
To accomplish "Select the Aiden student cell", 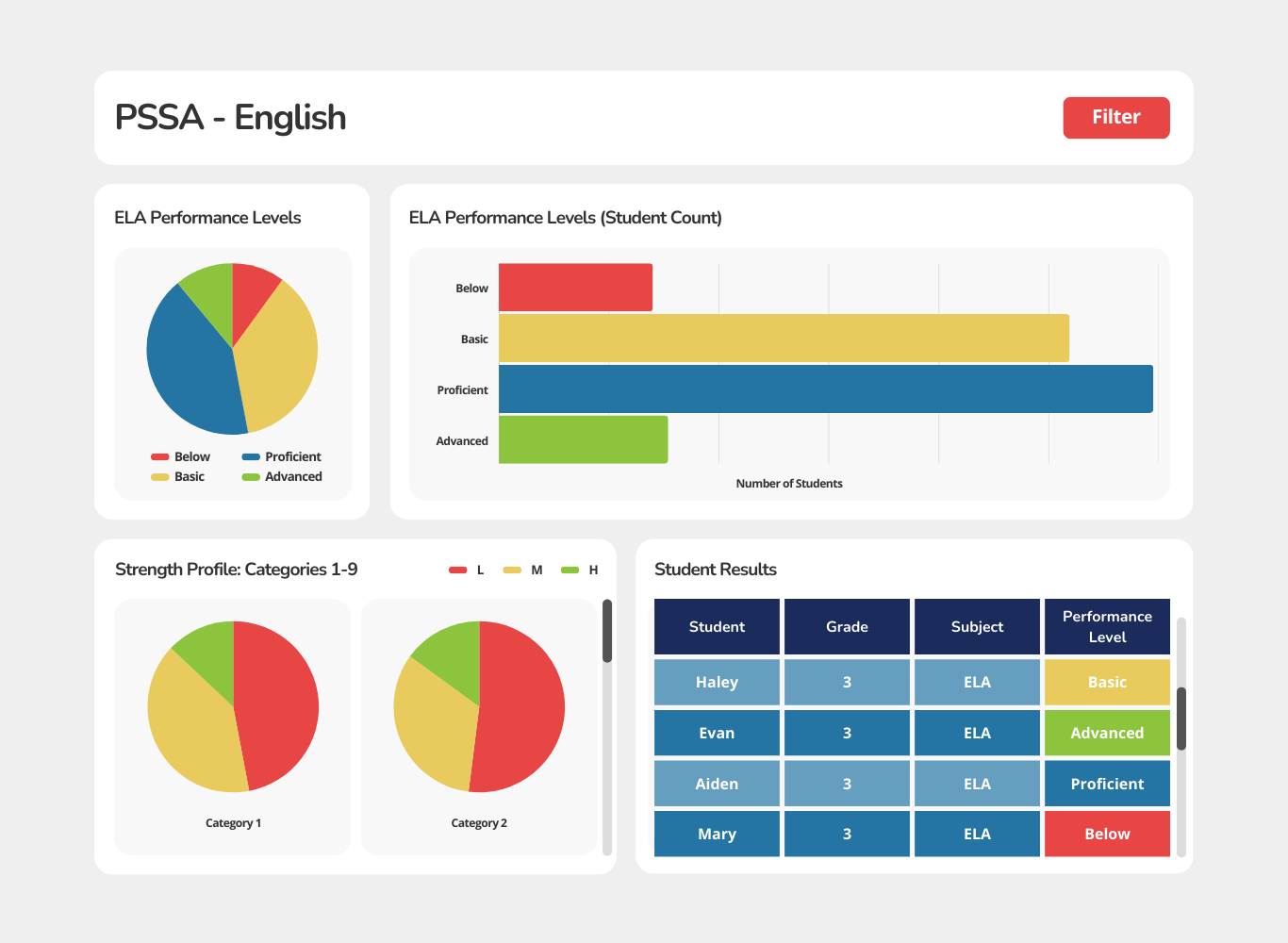I will click(717, 784).
